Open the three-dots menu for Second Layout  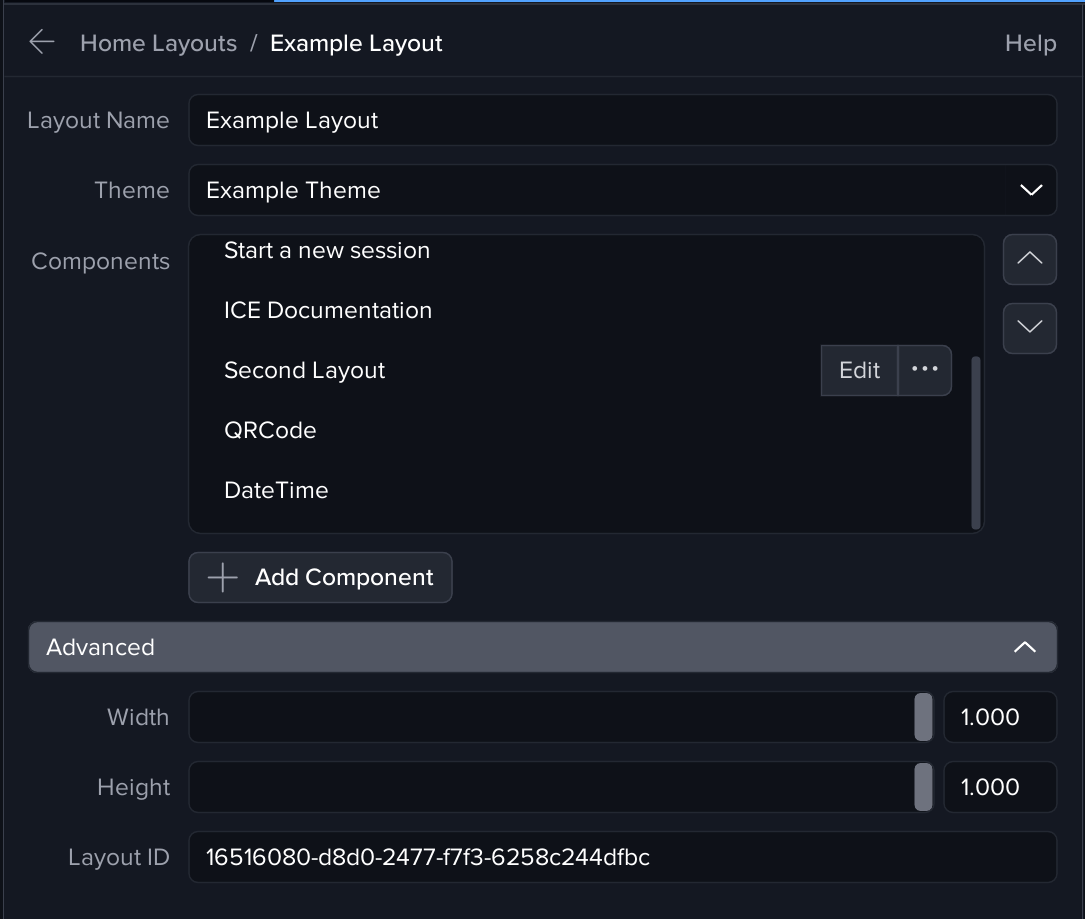pos(925,370)
